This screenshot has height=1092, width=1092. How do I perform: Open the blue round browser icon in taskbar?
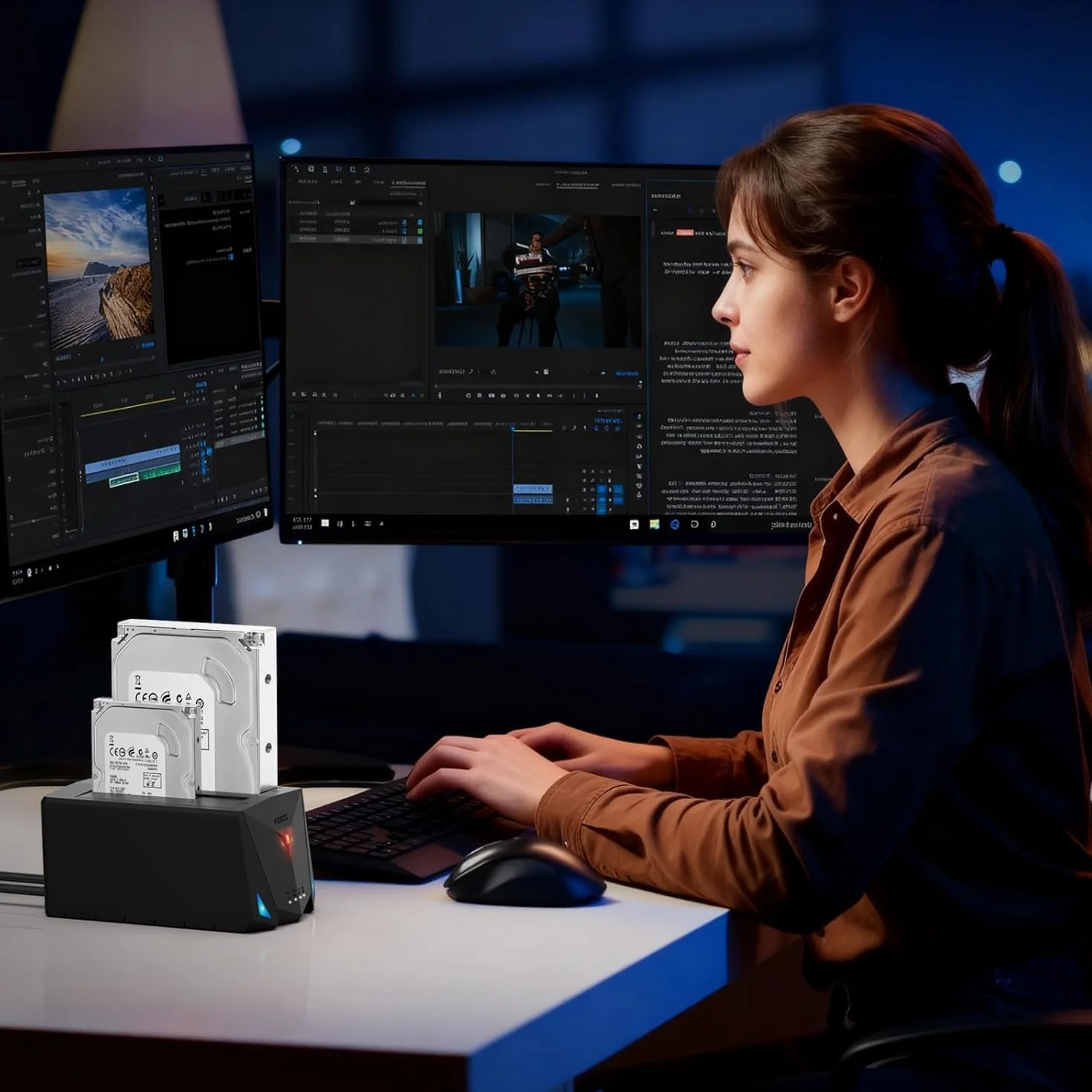point(675,524)
